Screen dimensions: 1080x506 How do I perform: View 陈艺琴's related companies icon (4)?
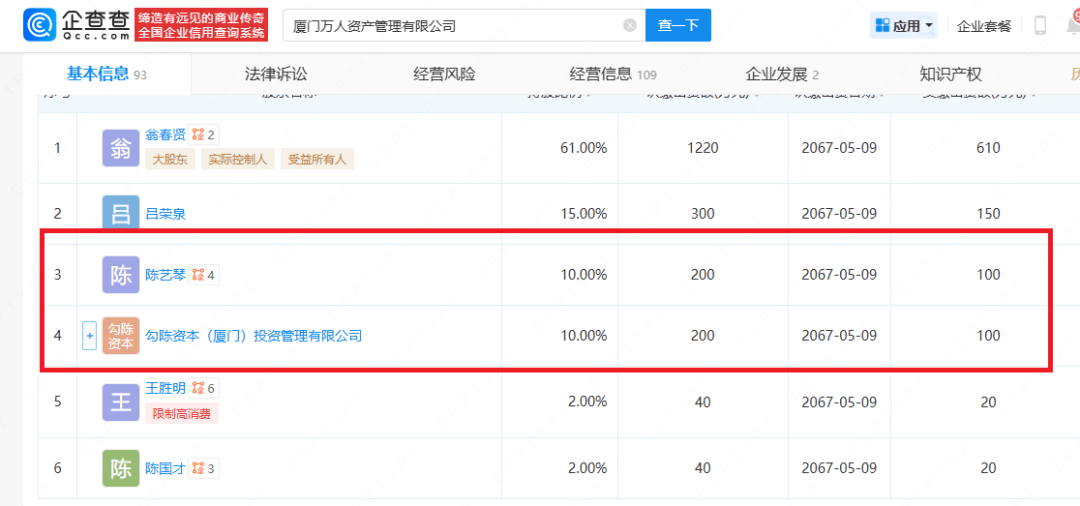pos(205,275)
